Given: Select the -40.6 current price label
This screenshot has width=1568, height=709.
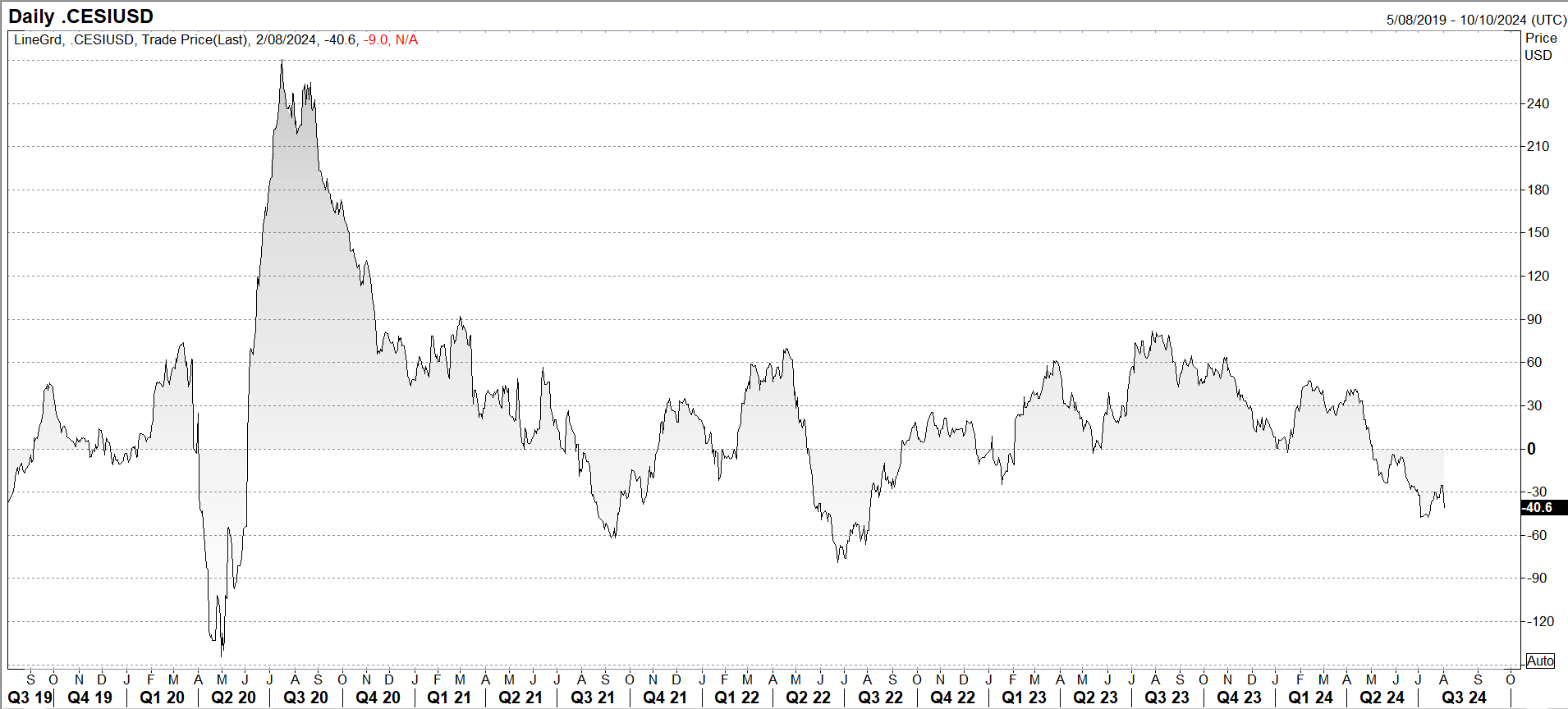Looking at the screenshot, I should click(x=1544, y=507).
